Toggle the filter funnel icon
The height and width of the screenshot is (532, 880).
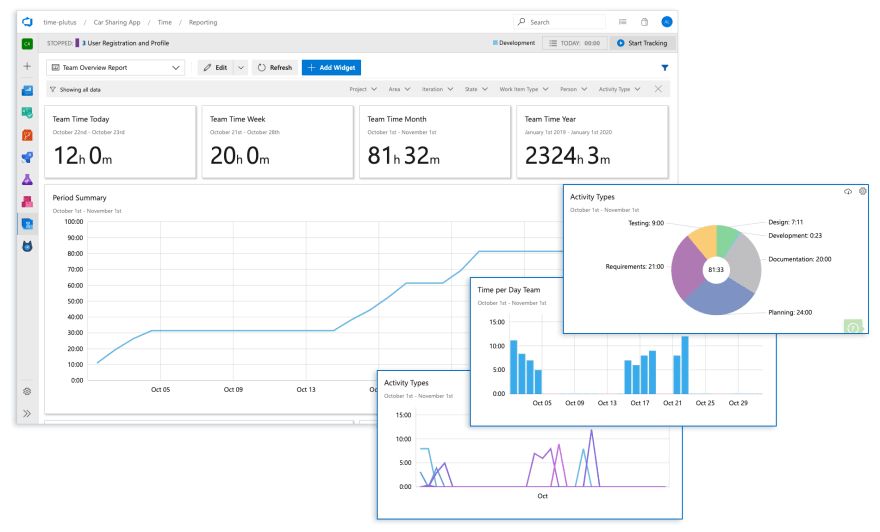(664, 67)
